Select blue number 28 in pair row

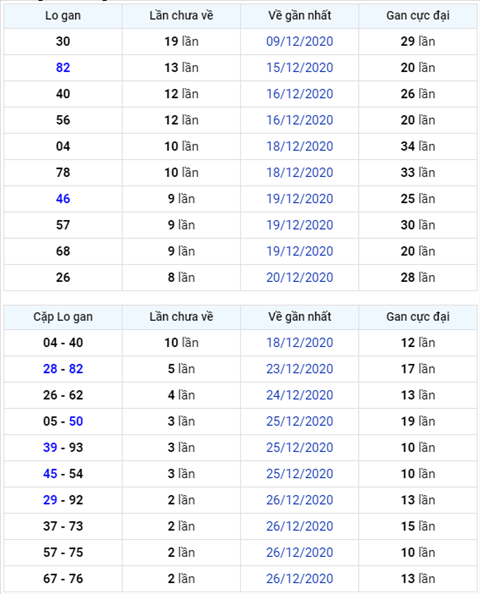coord(50,369)
